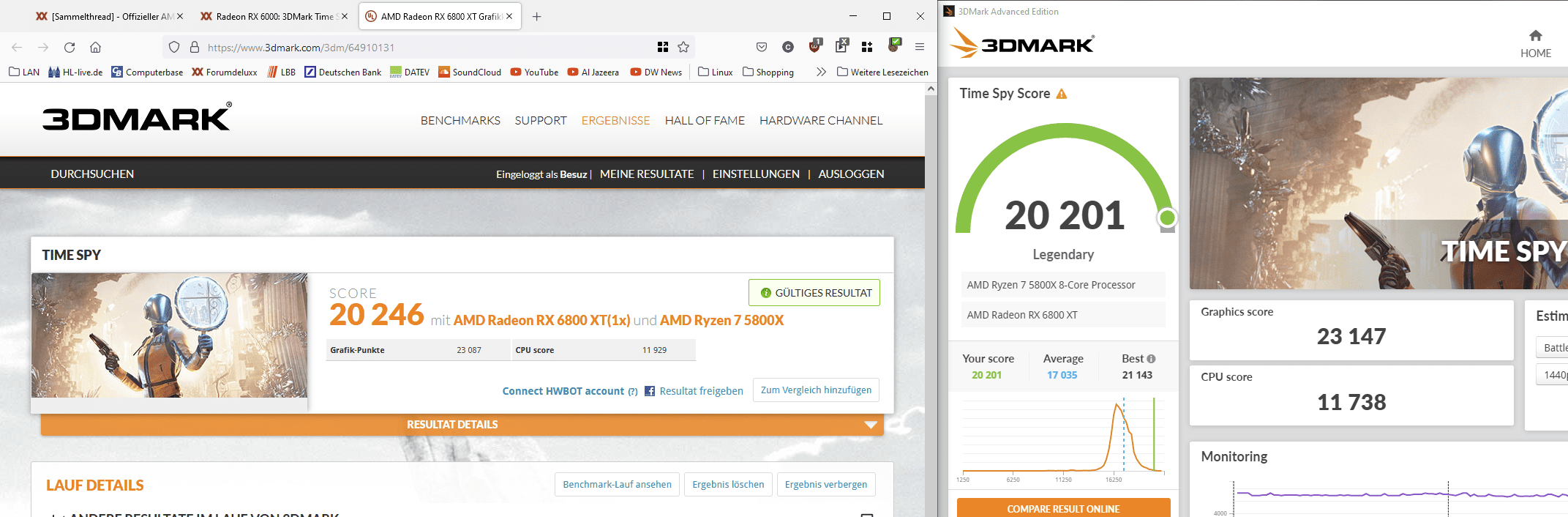Open EINSTELLUNGEN link
The image size is (1568, 517).
pyautogui.click(x=756, y=174)
